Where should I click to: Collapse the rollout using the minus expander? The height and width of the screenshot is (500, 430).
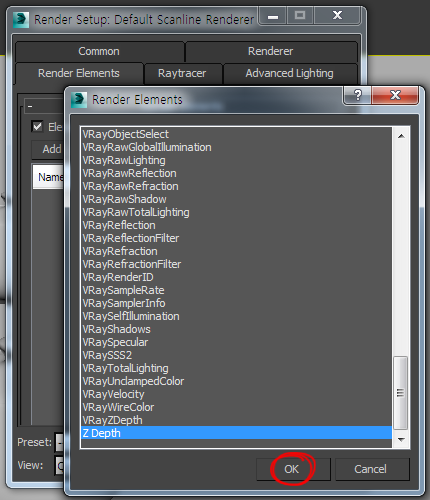tap(30, 106)
